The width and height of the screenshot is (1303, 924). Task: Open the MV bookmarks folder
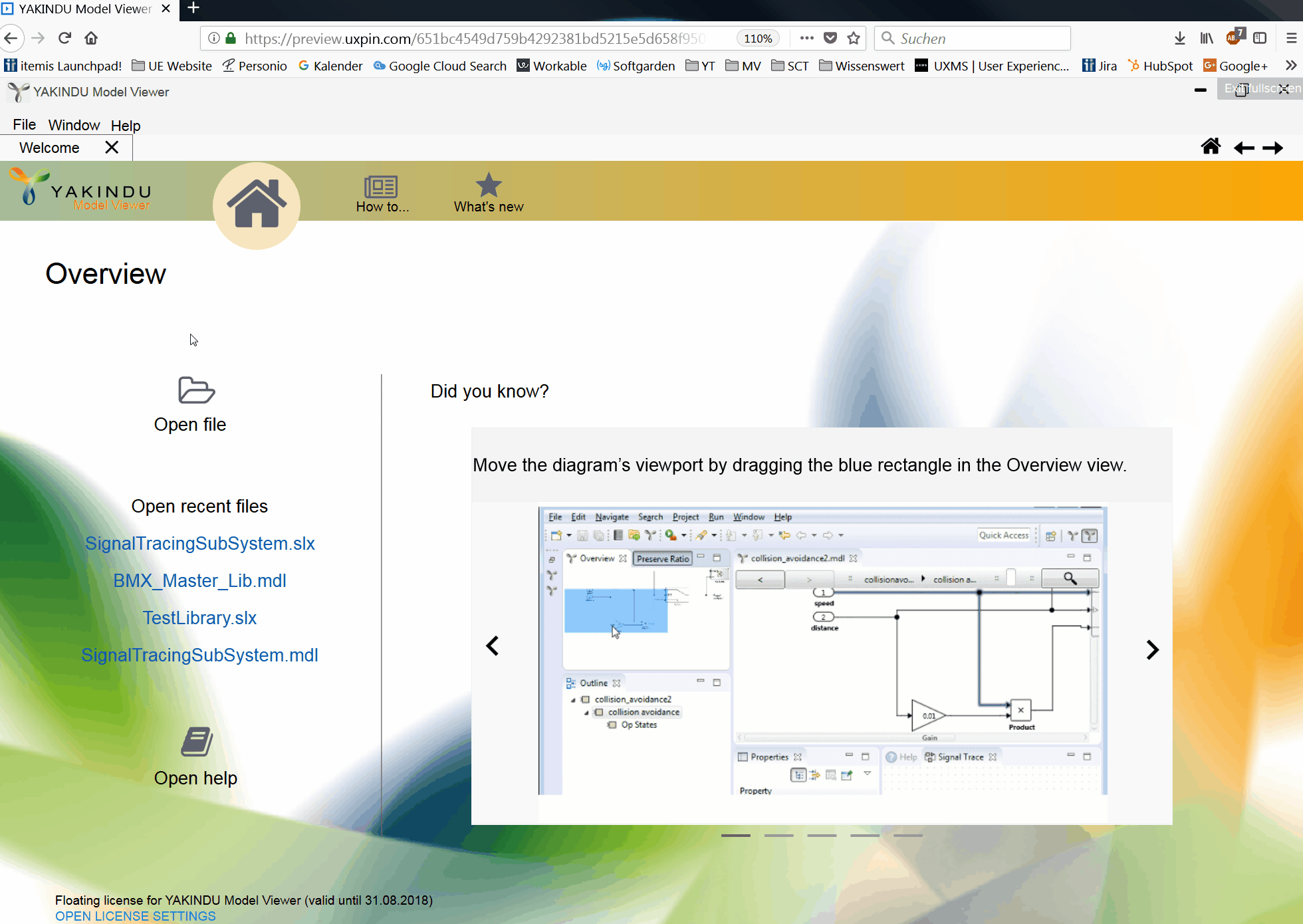point(743,66)
